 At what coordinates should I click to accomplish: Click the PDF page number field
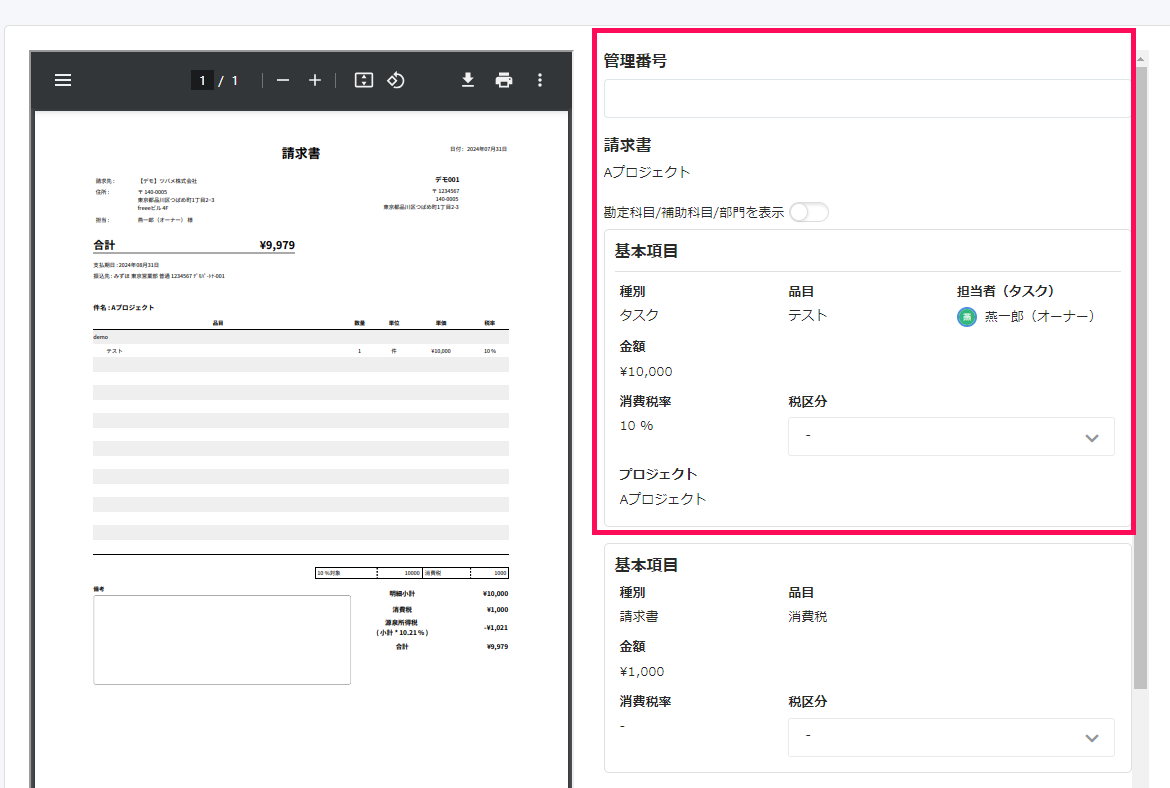pos(202,80)
